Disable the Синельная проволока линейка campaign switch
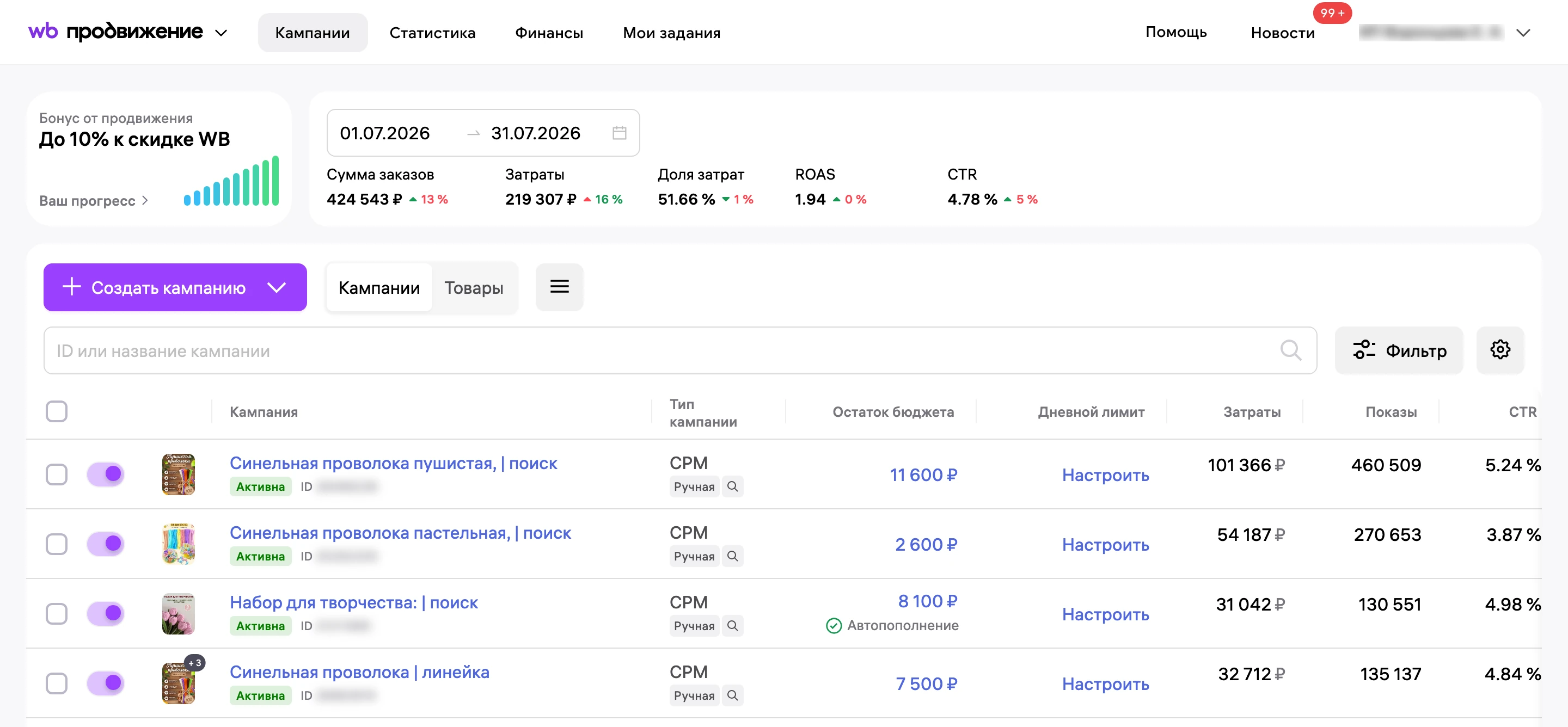 click(x=106, y=683)
